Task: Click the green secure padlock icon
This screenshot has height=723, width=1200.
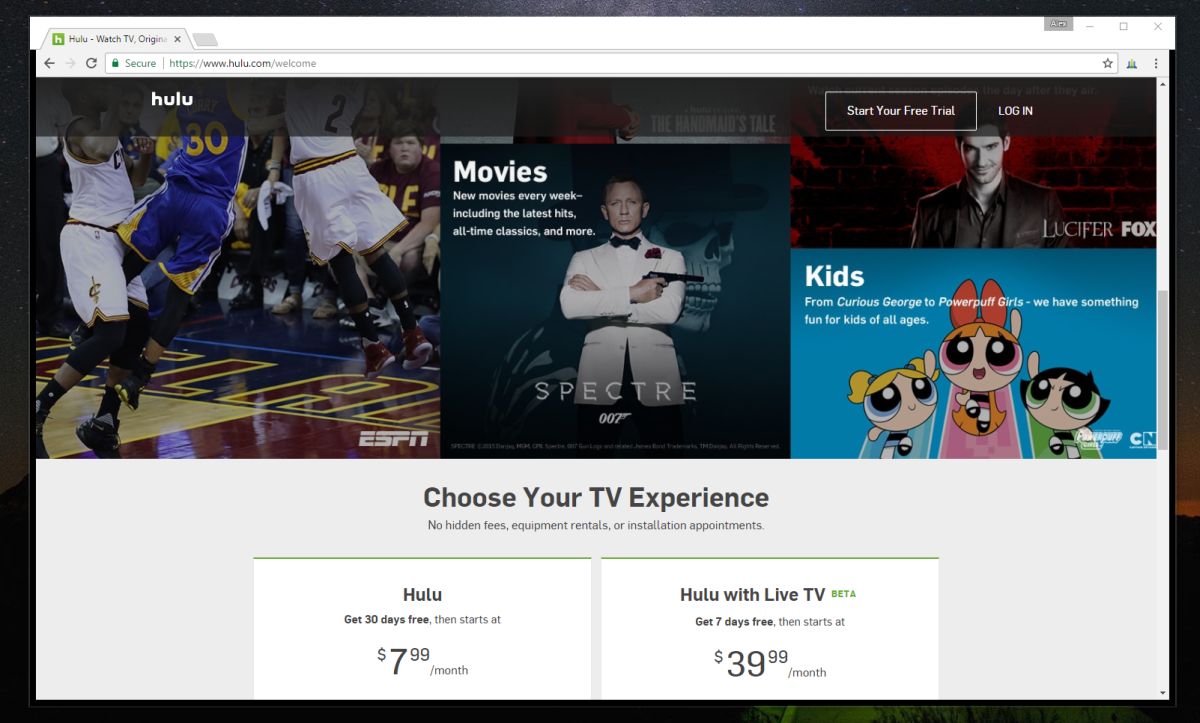Action: (116, 63)
